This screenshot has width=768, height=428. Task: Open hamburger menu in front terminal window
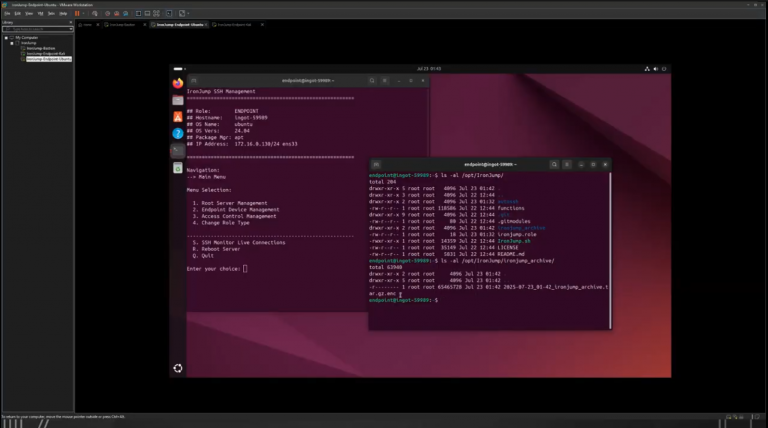pos(567,165)
